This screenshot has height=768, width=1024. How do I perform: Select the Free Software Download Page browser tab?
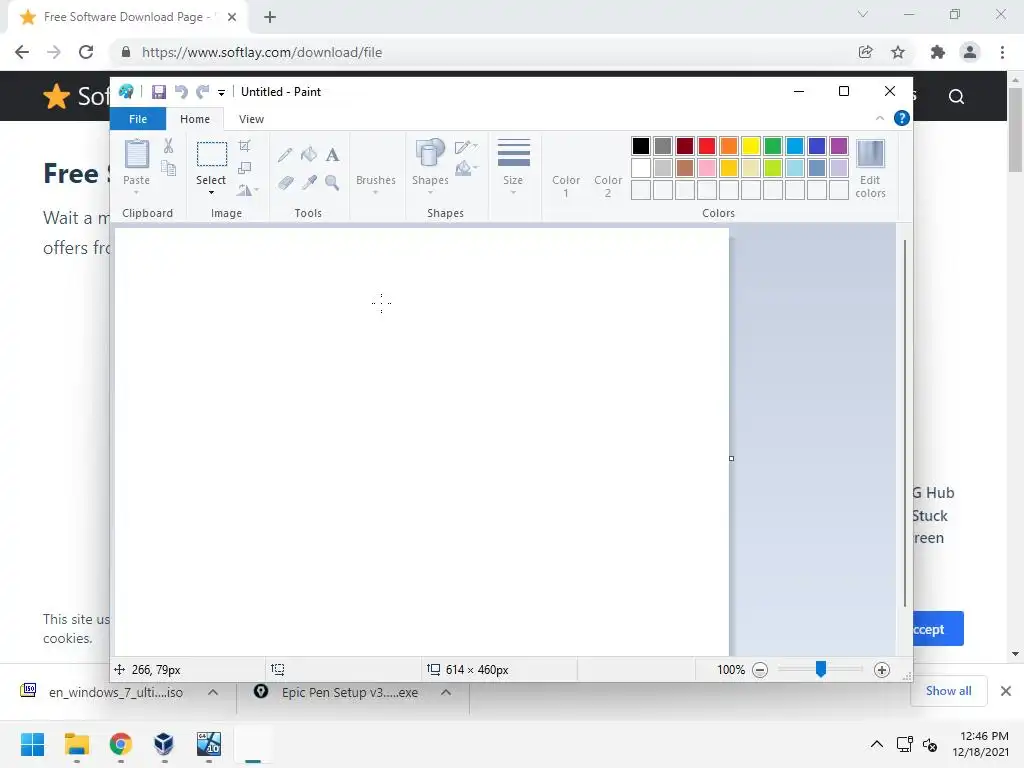[127, 17]
